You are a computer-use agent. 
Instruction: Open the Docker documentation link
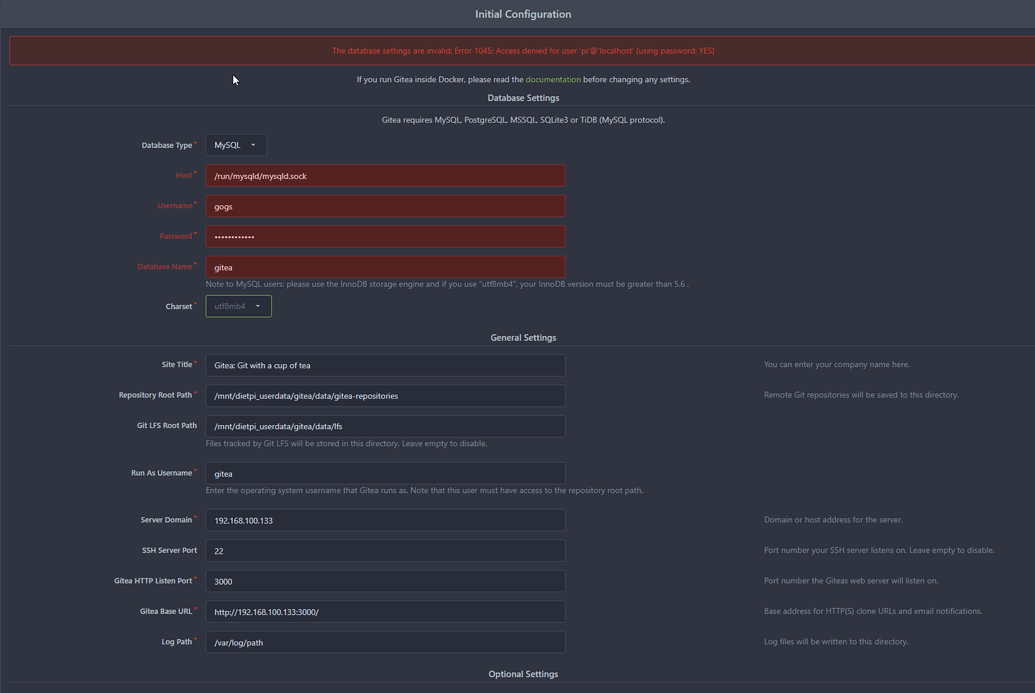[x=553, y=79]
